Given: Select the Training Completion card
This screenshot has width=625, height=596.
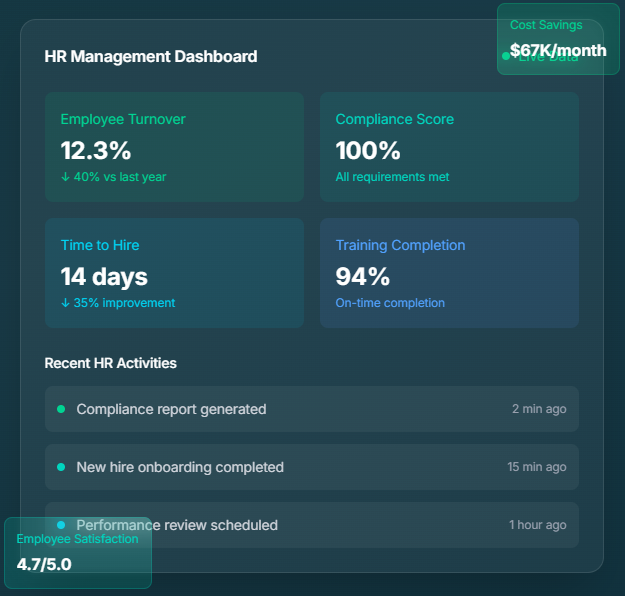Looking at the screenshot, I should [449, 273].
